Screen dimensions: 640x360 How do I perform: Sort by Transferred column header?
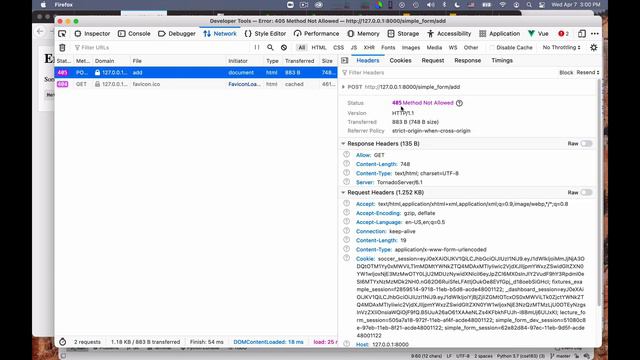(x=301, y=61)
